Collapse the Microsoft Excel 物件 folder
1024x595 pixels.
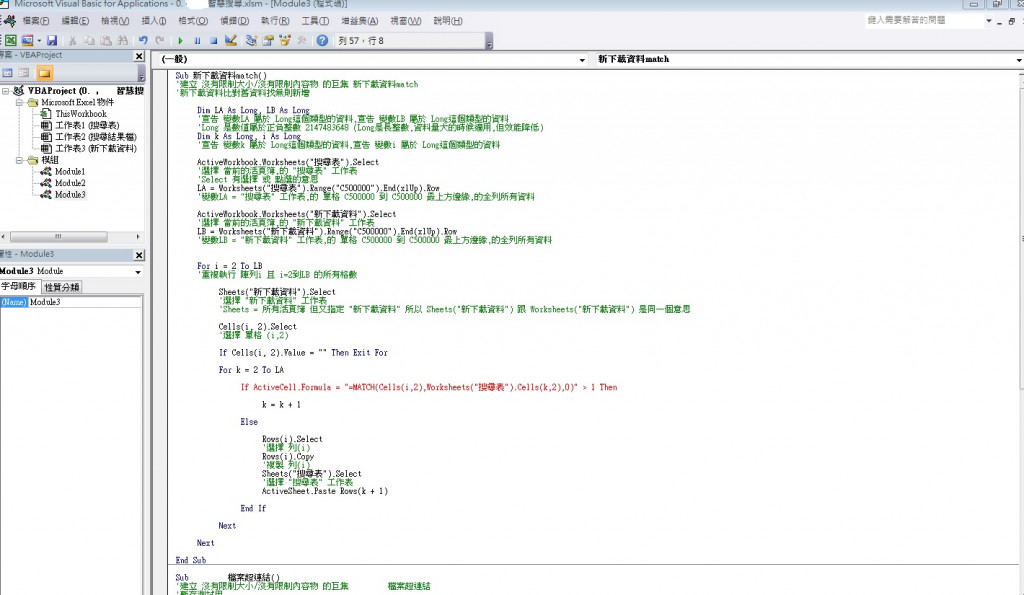(x=19, y=103)
